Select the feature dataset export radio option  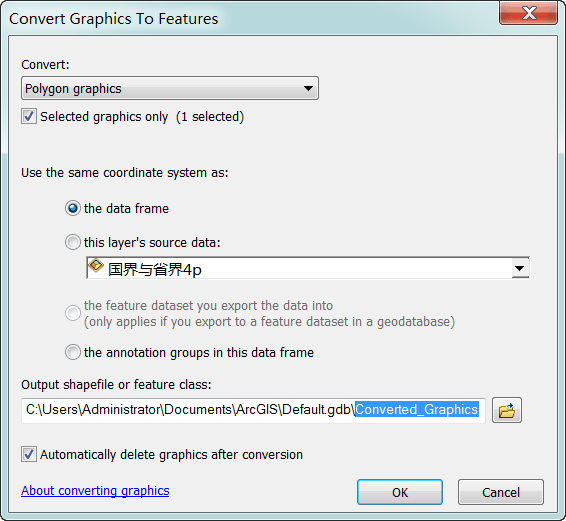coord(73,313)
